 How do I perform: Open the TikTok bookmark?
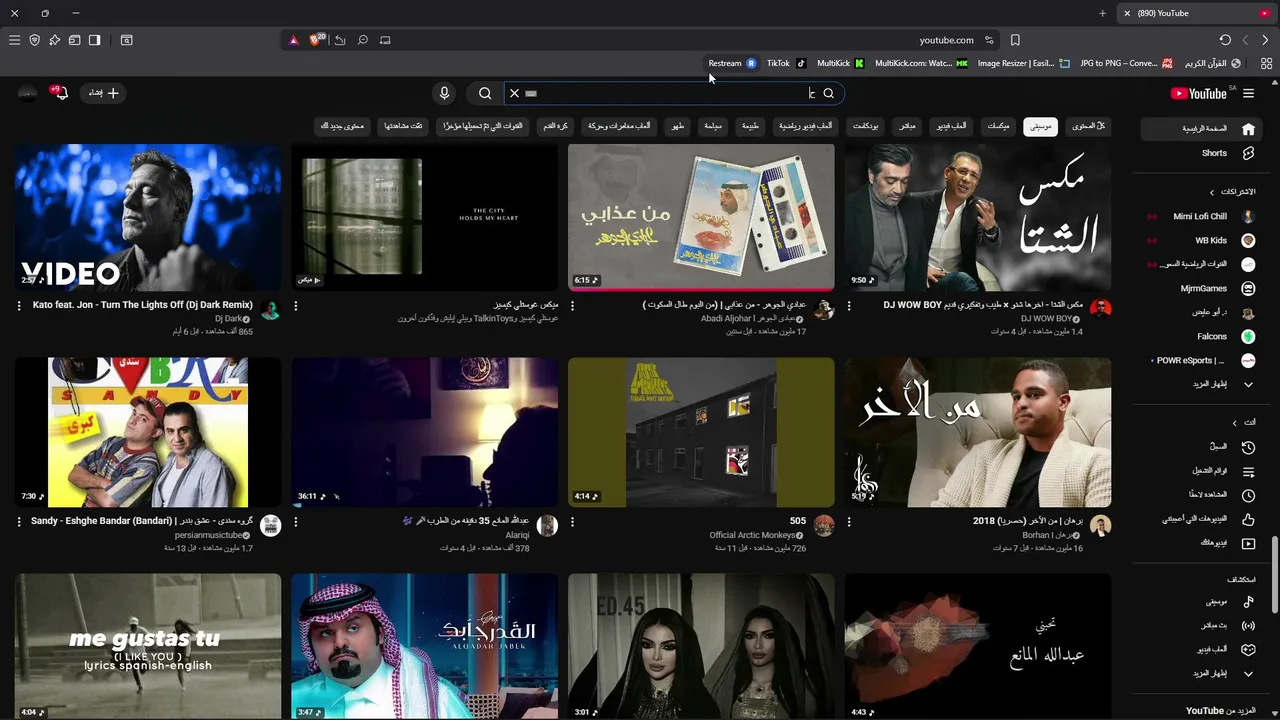point(786,63)
